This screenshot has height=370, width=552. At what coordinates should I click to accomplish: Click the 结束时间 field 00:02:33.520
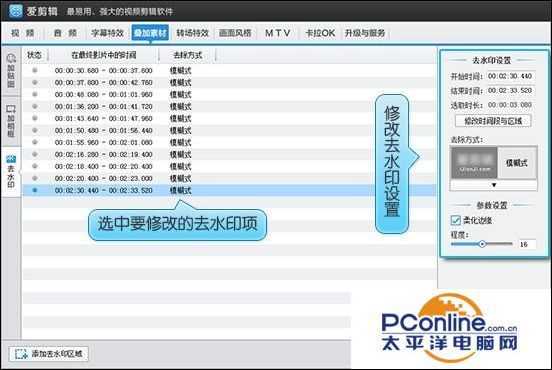tap(510, 91)
